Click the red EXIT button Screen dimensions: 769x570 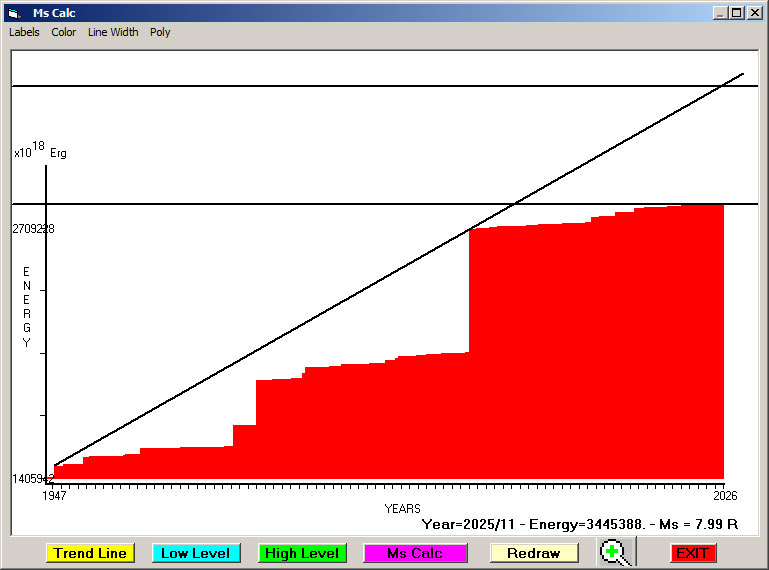coord(691,553)
